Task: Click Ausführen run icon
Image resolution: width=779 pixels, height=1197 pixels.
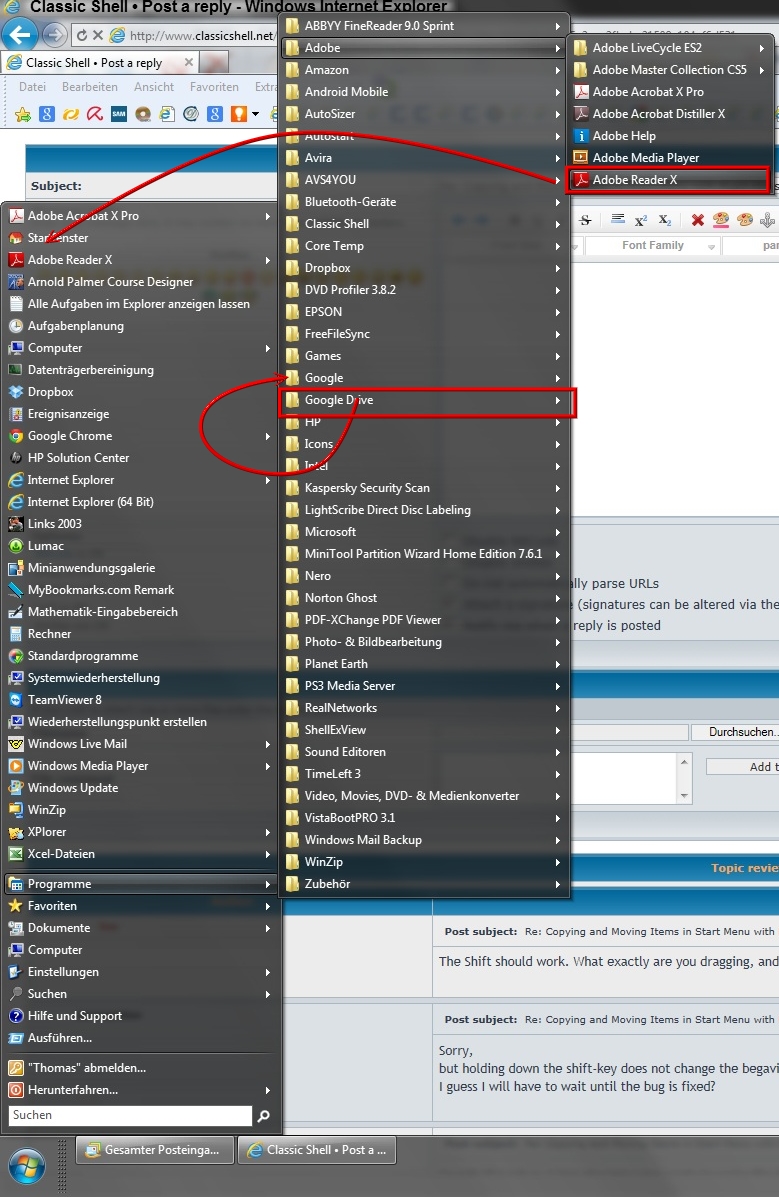Action: point(15,1038)
